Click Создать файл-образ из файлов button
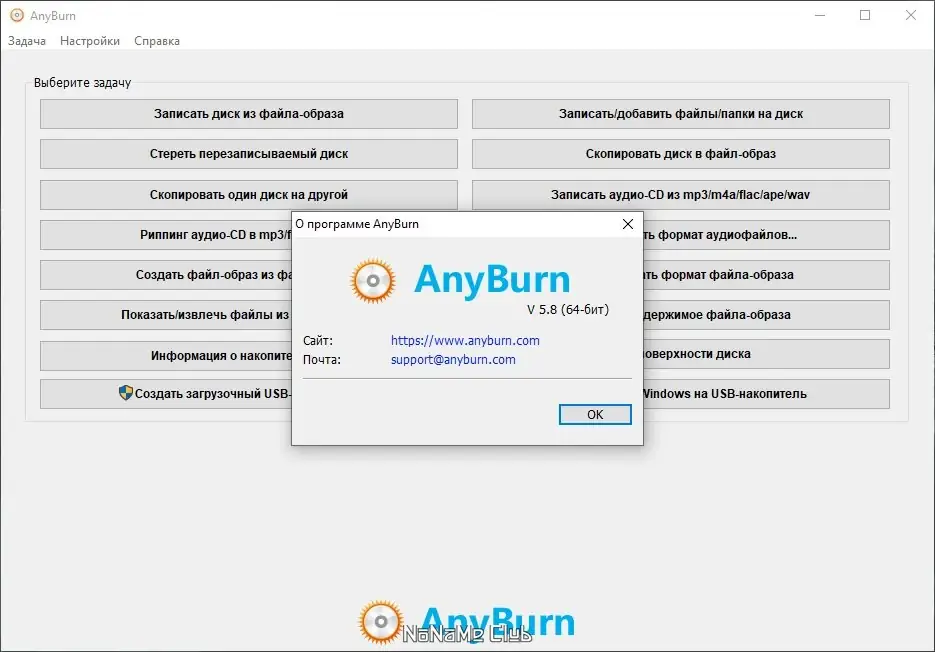Viewport: 935px width, 652px height. [166, 275]
